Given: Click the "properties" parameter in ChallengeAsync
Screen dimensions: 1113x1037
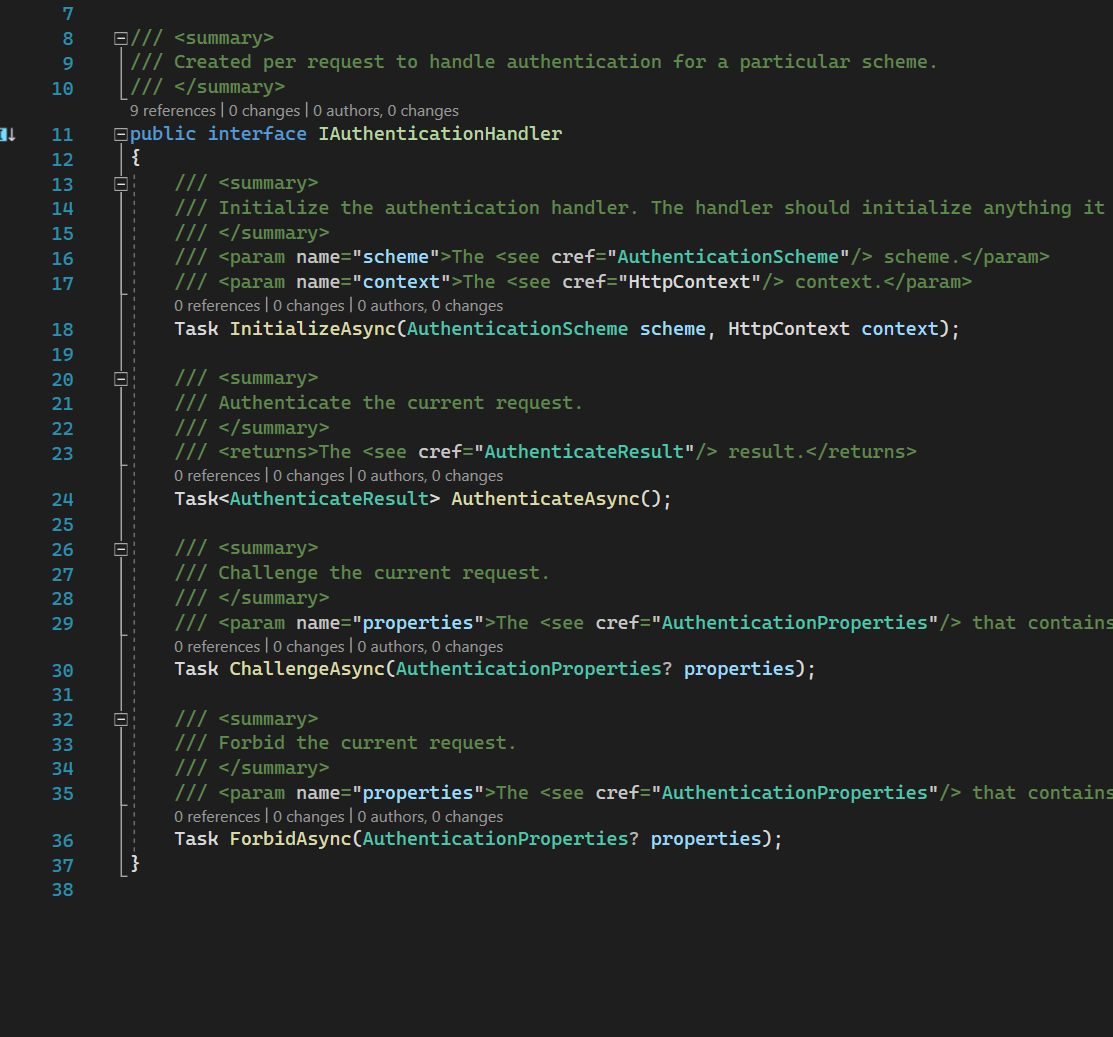Looking at the screenshot, I should pos(739,669).
